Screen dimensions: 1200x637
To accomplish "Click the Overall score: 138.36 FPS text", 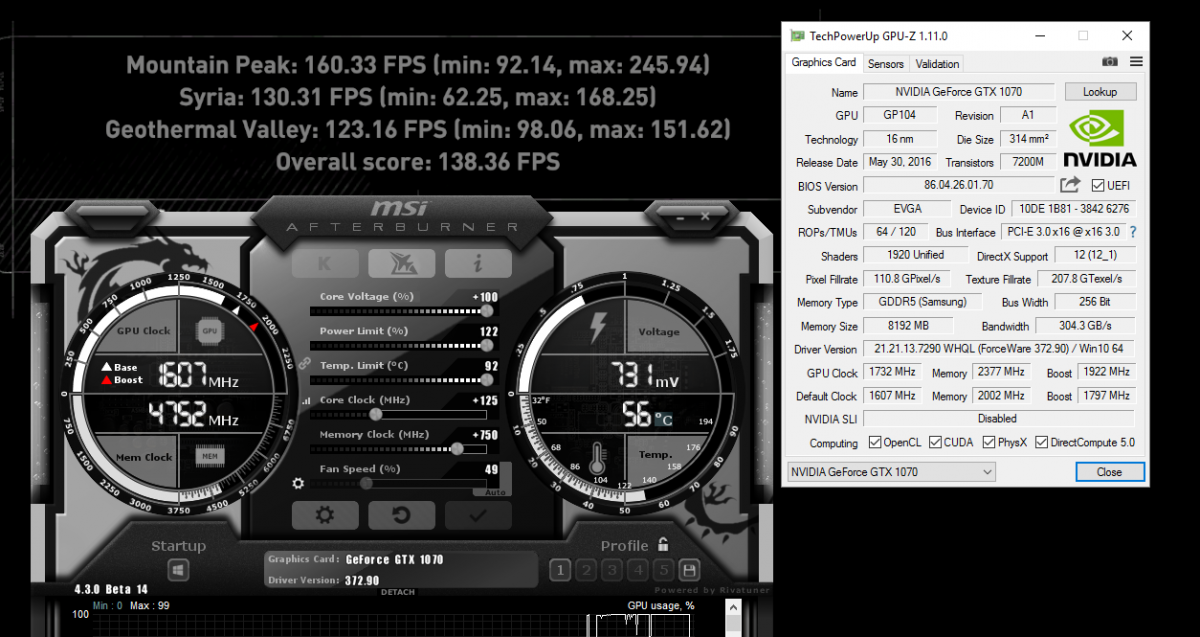I will (418, 161).
